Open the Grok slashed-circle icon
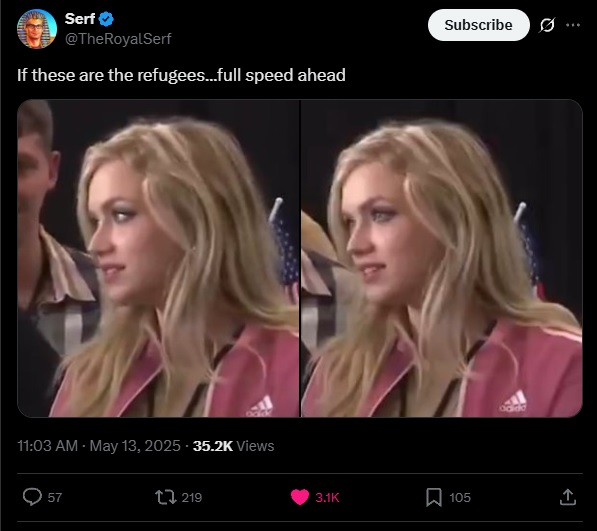 [547, 25]
